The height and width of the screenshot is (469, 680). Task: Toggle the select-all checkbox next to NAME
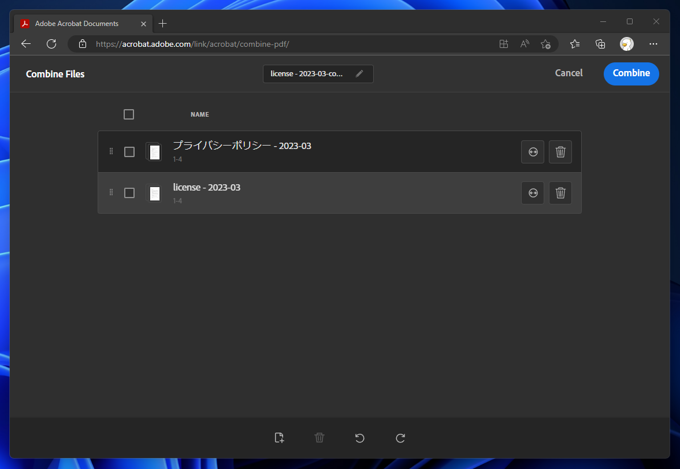[x=129, y=114]
